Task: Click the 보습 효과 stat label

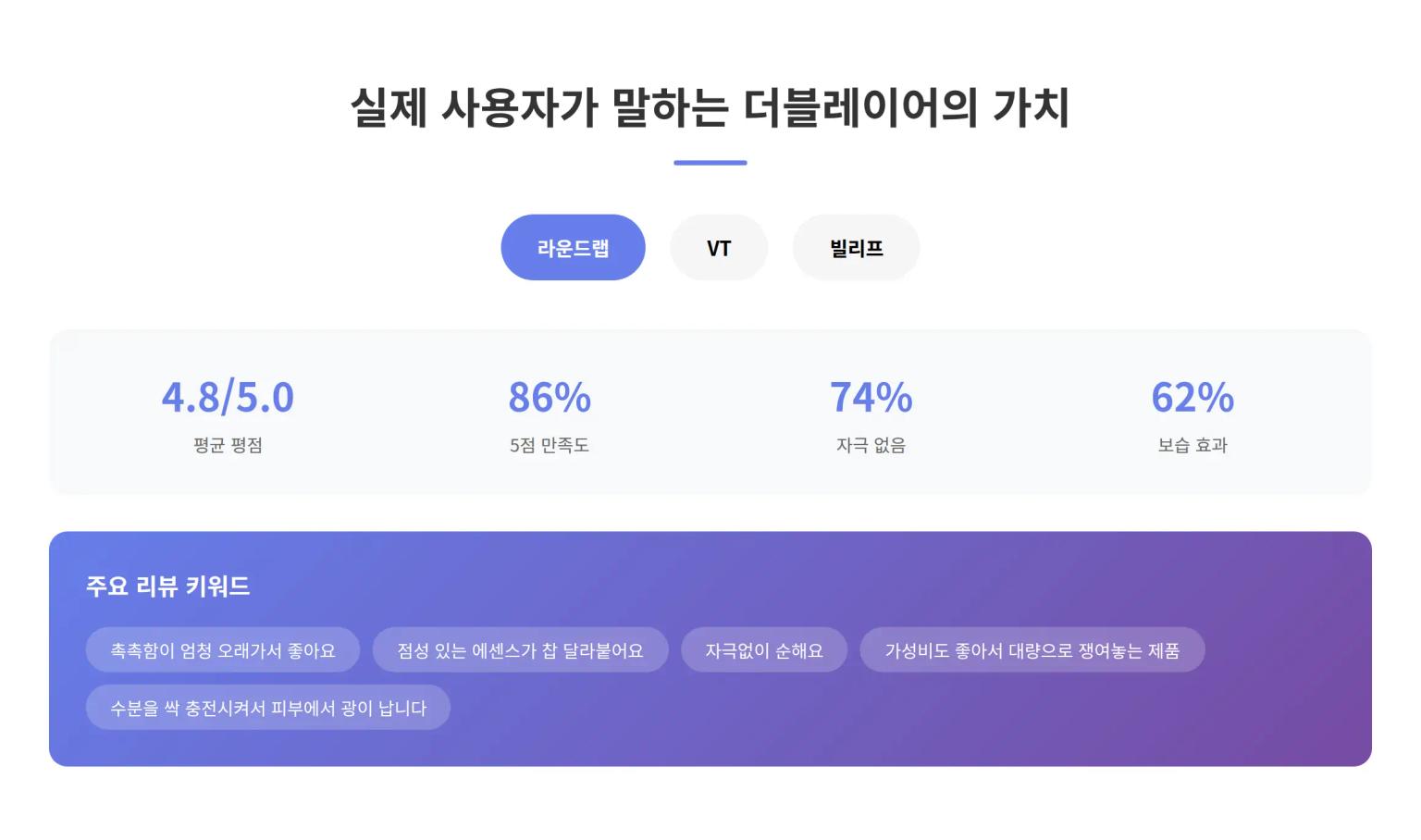Action: coord(1192,445)
